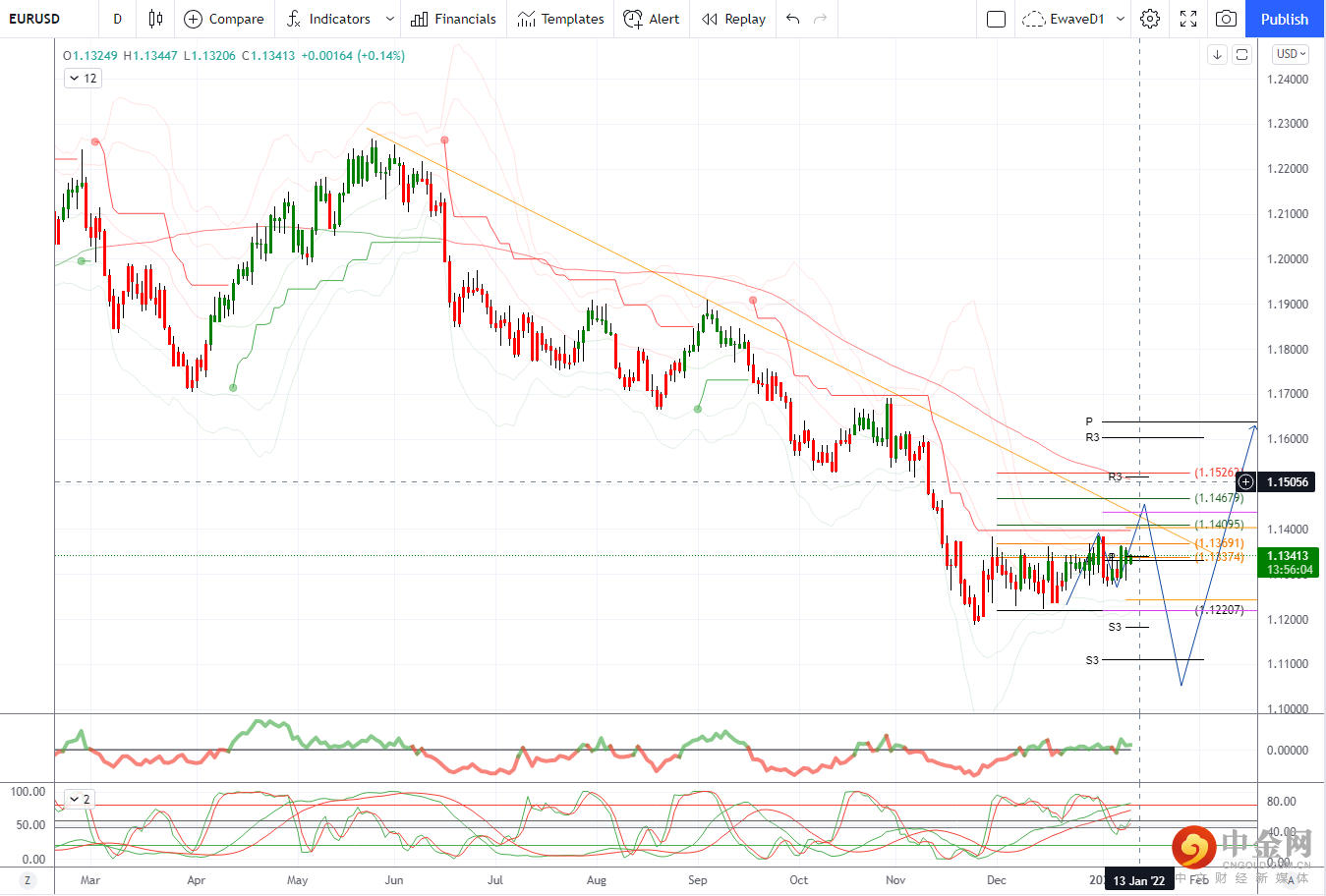
Task: Click the Z button at bottom-left corner
Action: 28,880
